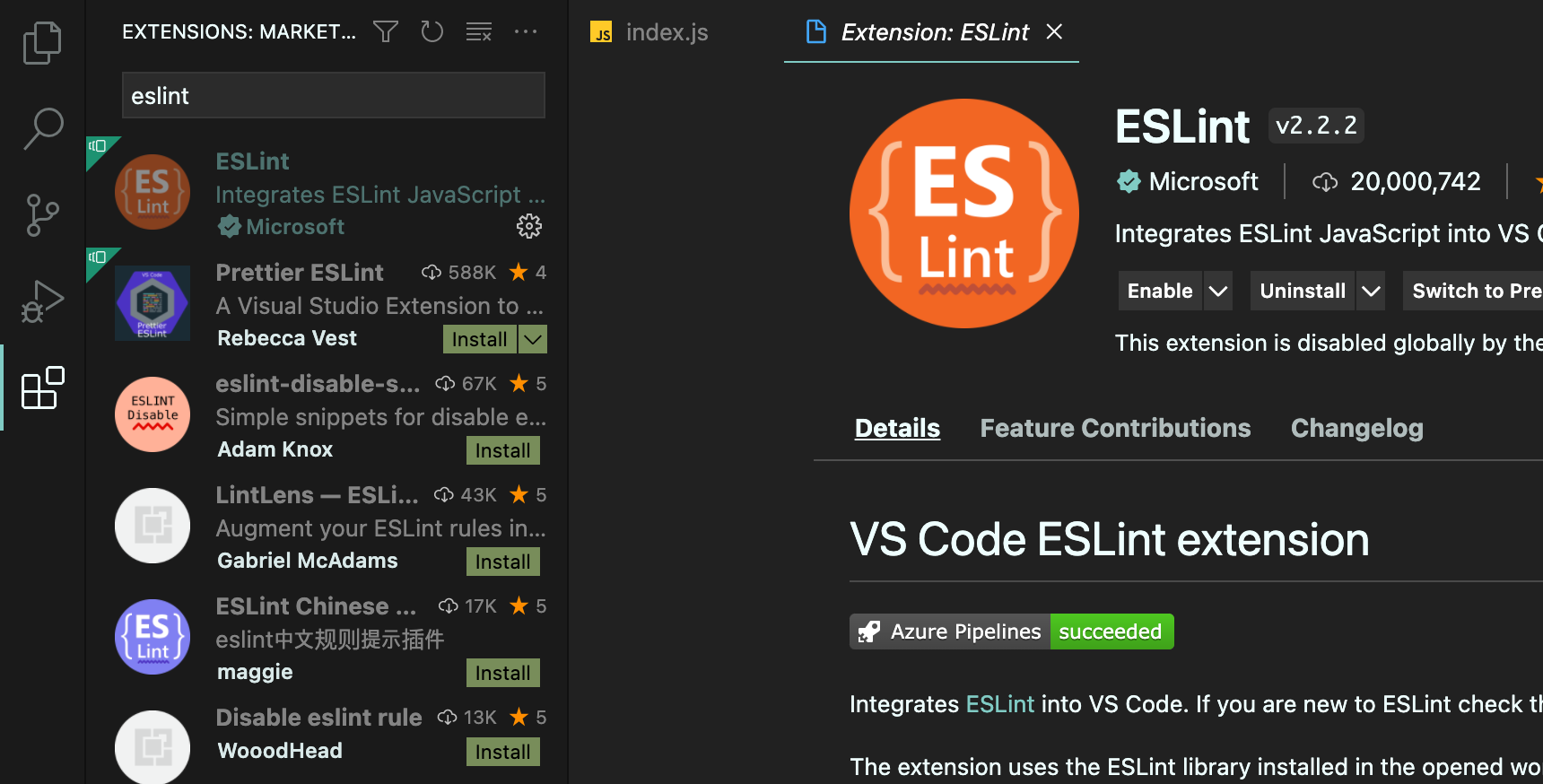The image size is (1543, 784).
Task: Close the Extension: ESLint tab
Action: (1055, 32)
